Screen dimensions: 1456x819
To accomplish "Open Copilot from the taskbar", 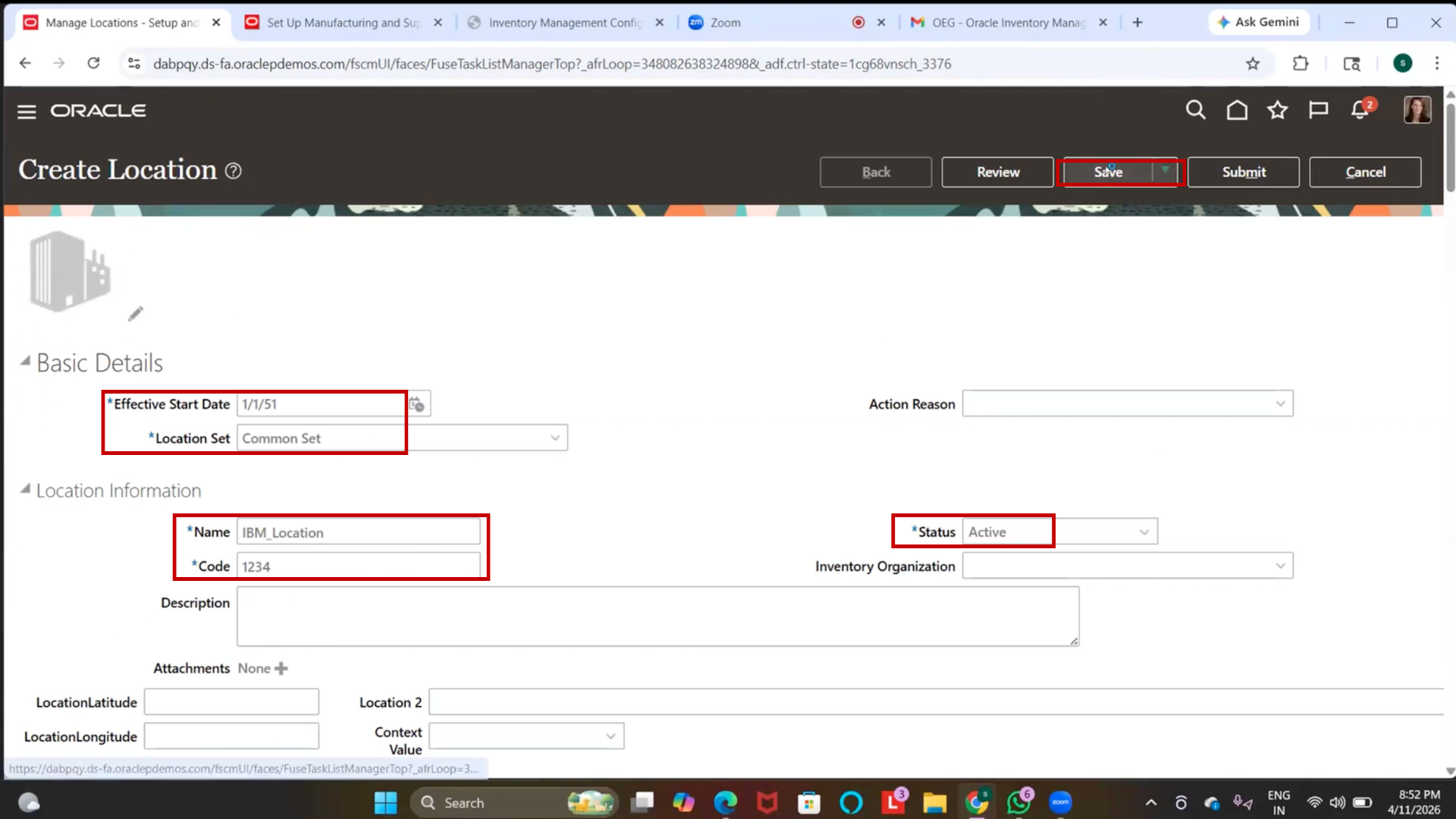I will [683, 802].
